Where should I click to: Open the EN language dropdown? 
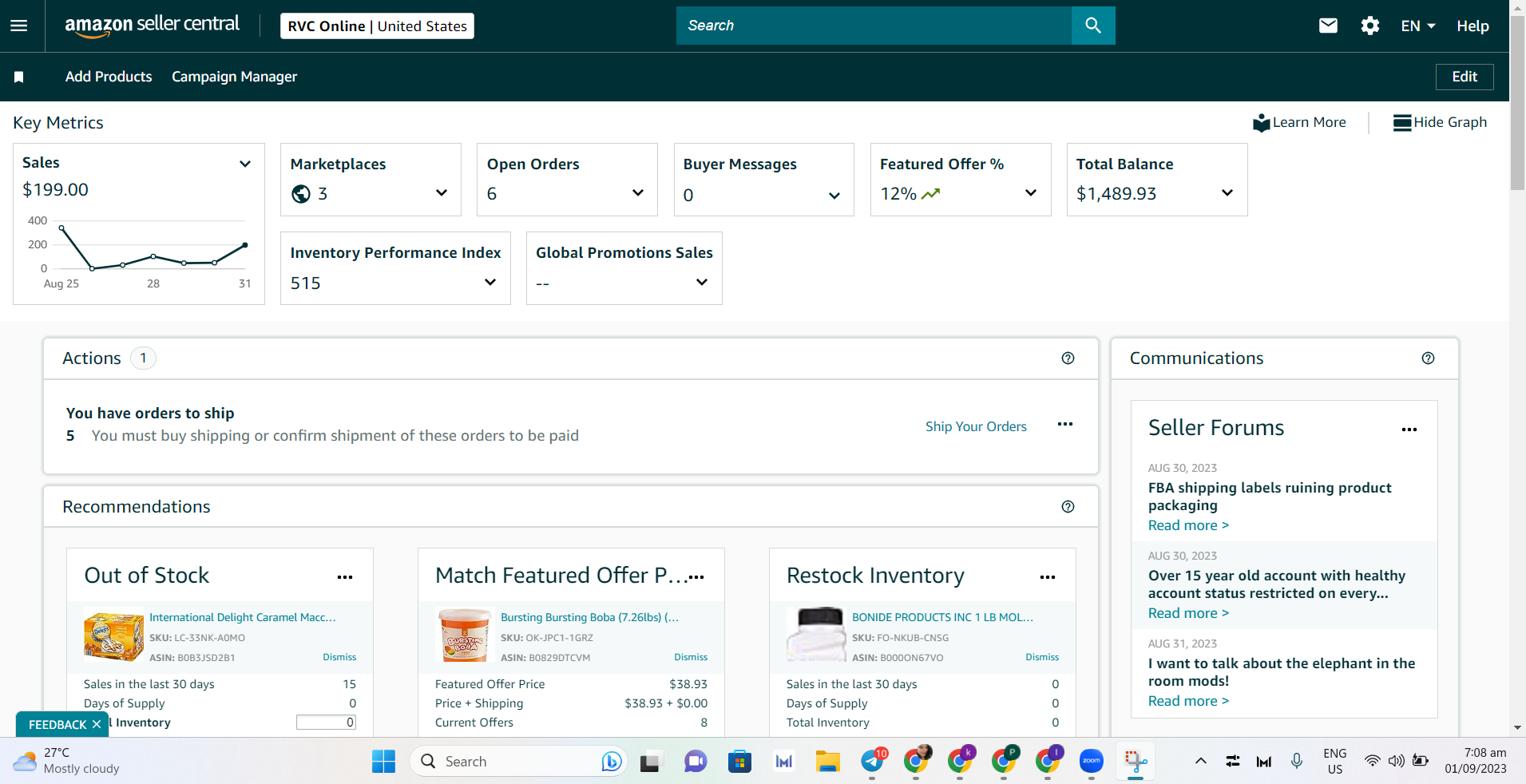(x=1418, y=26)
